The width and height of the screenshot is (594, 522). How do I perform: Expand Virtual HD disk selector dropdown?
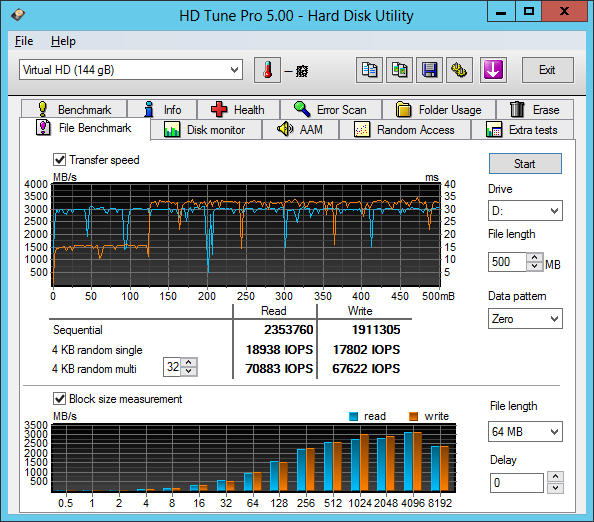[234, 70]
